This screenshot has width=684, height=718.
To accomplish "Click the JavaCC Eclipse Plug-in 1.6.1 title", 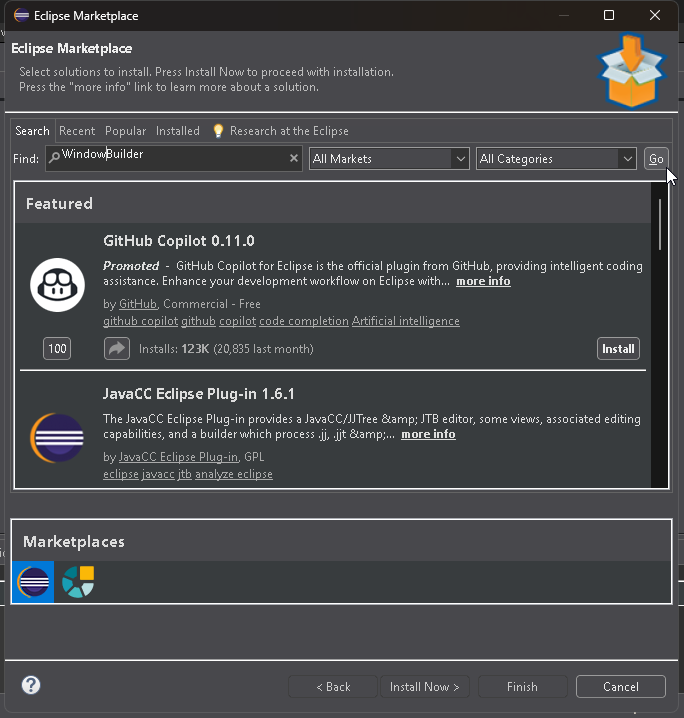I will pyautogui.click(x=199, y=394).
